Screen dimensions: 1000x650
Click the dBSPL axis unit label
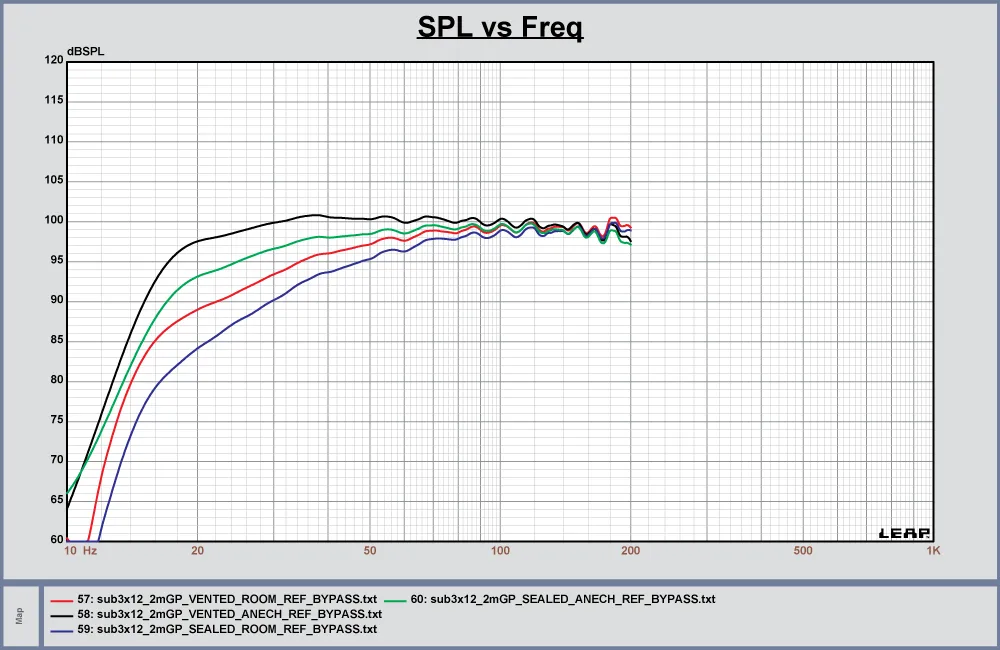coord(85,51)
